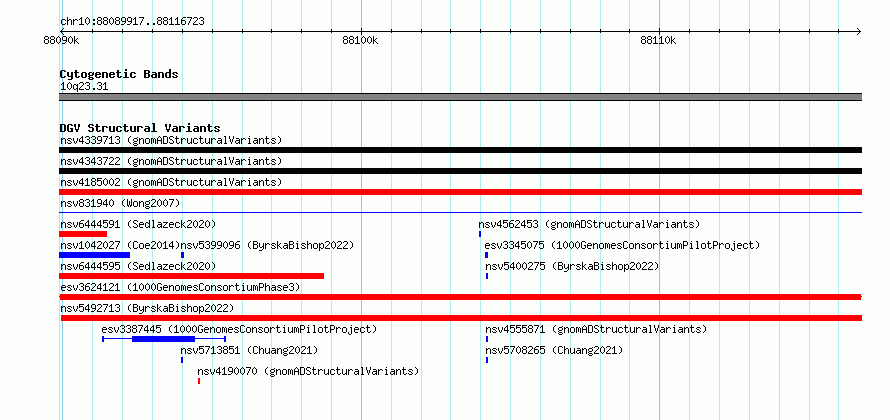Click the red nsv6444595 variant bar

tap(191, 276)
